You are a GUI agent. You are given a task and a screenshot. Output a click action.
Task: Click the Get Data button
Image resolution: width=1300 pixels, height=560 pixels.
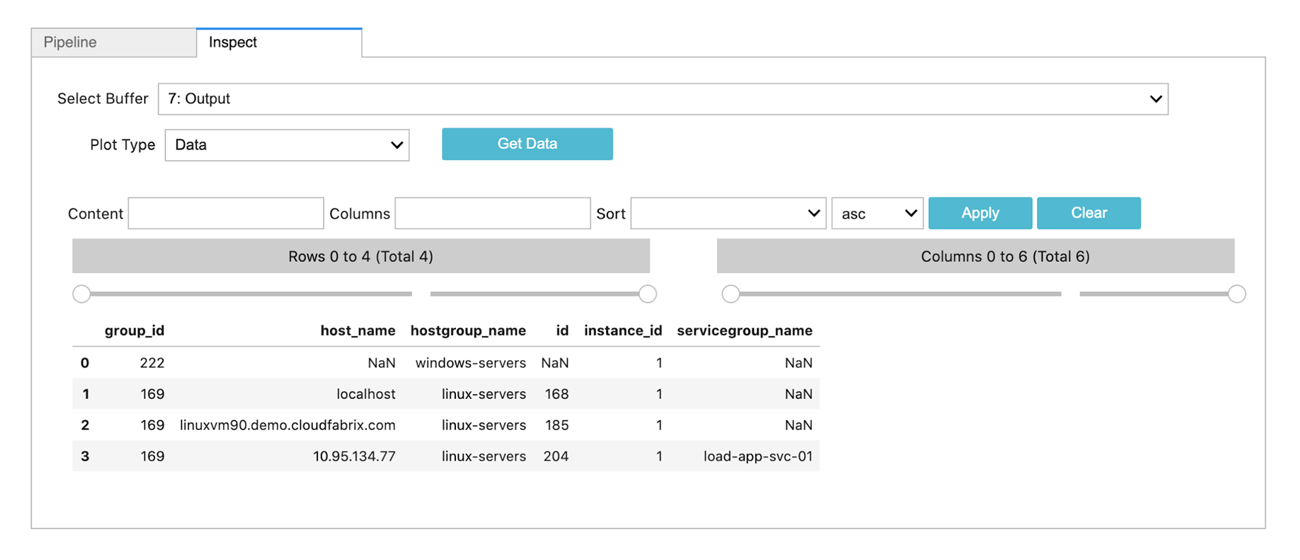click(x=527, y=144)
